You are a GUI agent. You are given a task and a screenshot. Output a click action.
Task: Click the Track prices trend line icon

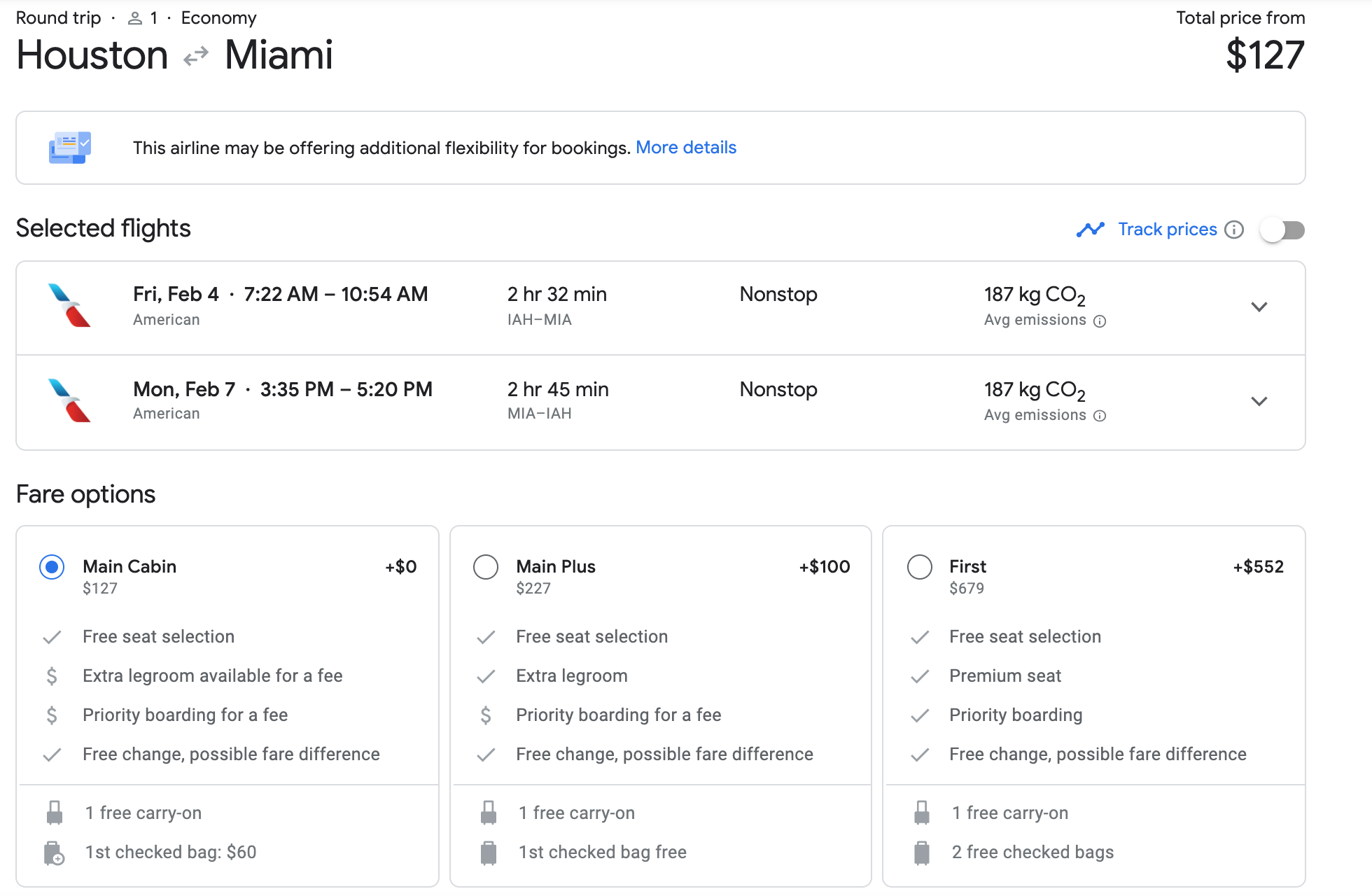1090,230
